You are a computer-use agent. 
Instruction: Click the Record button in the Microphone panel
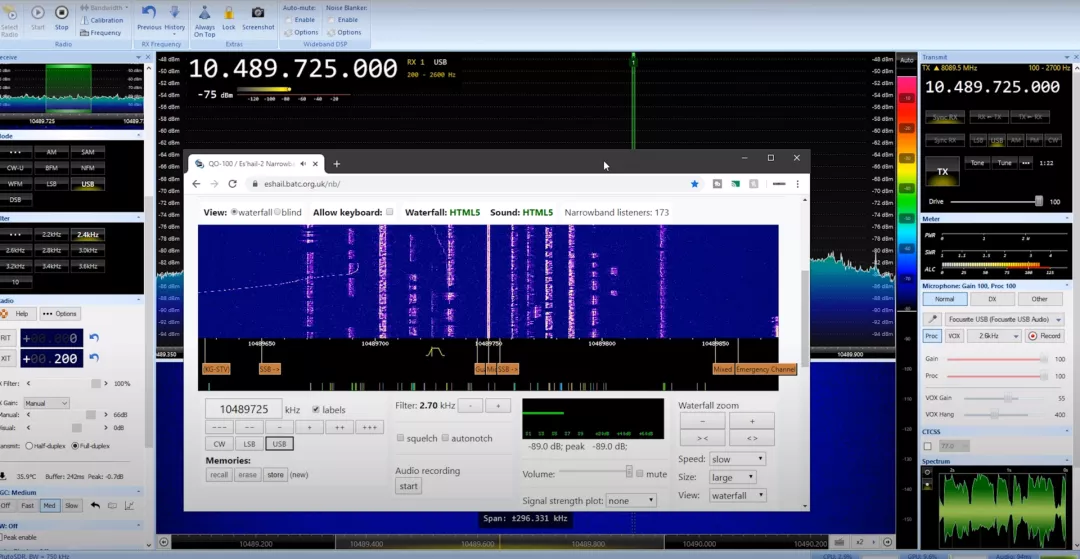1043,336
